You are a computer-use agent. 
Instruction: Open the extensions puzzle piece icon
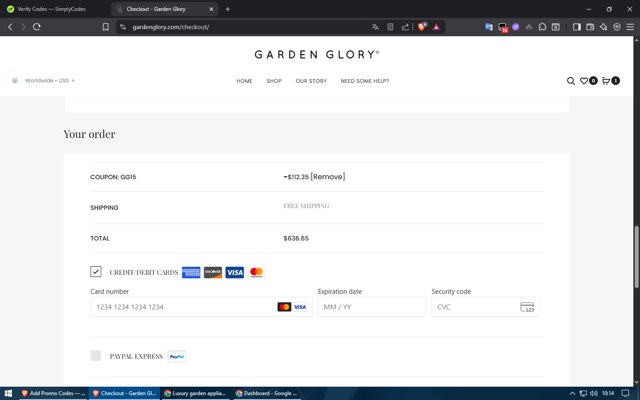click(x=542, y=27)
